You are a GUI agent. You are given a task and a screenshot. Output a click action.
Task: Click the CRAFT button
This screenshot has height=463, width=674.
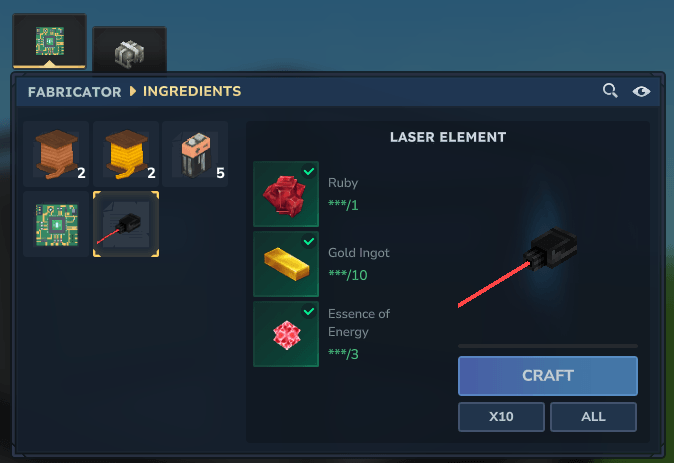[x=548, y=376]
